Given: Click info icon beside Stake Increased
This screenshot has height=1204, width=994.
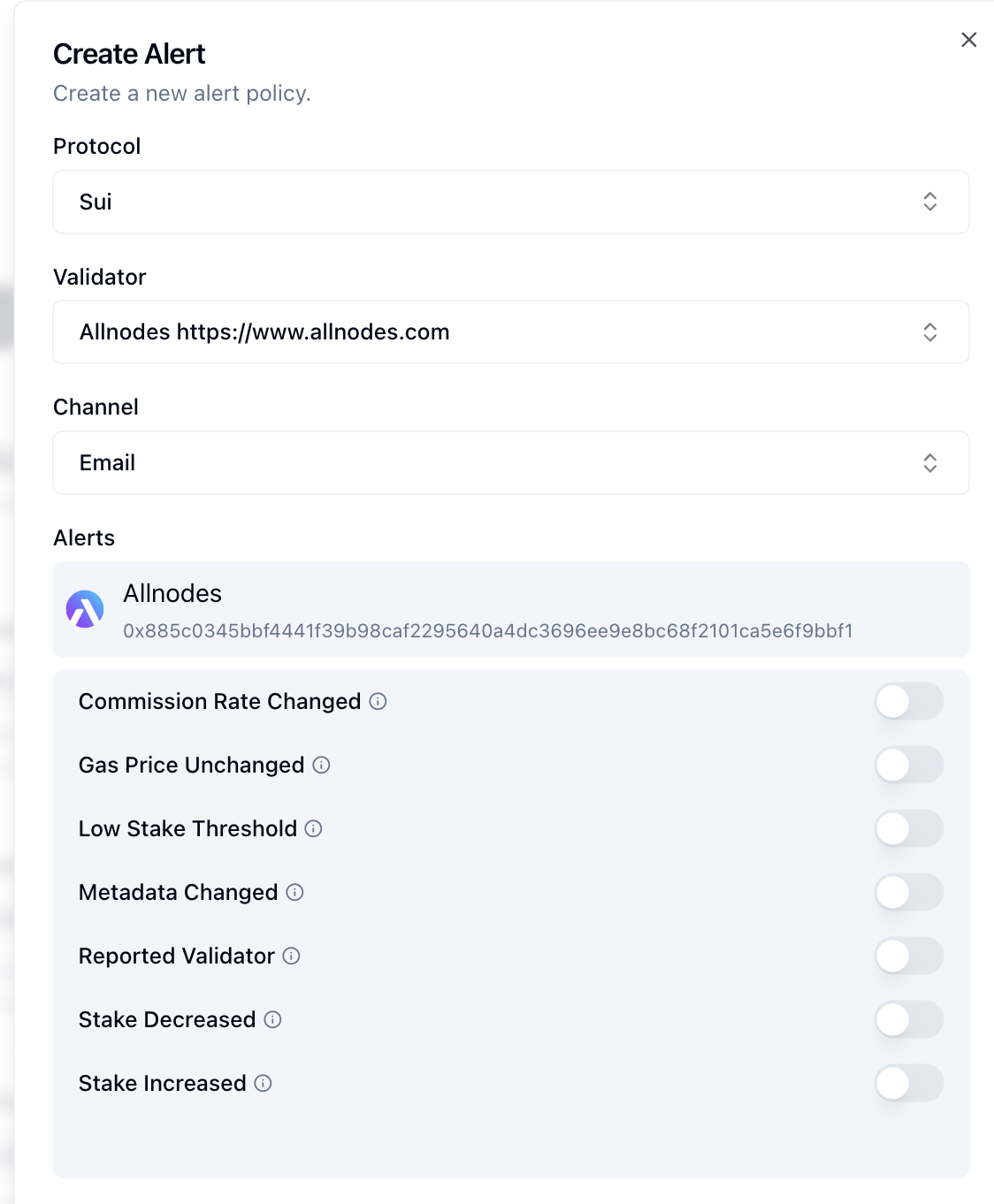Looking at the screenshot, I should point(263,1083).
